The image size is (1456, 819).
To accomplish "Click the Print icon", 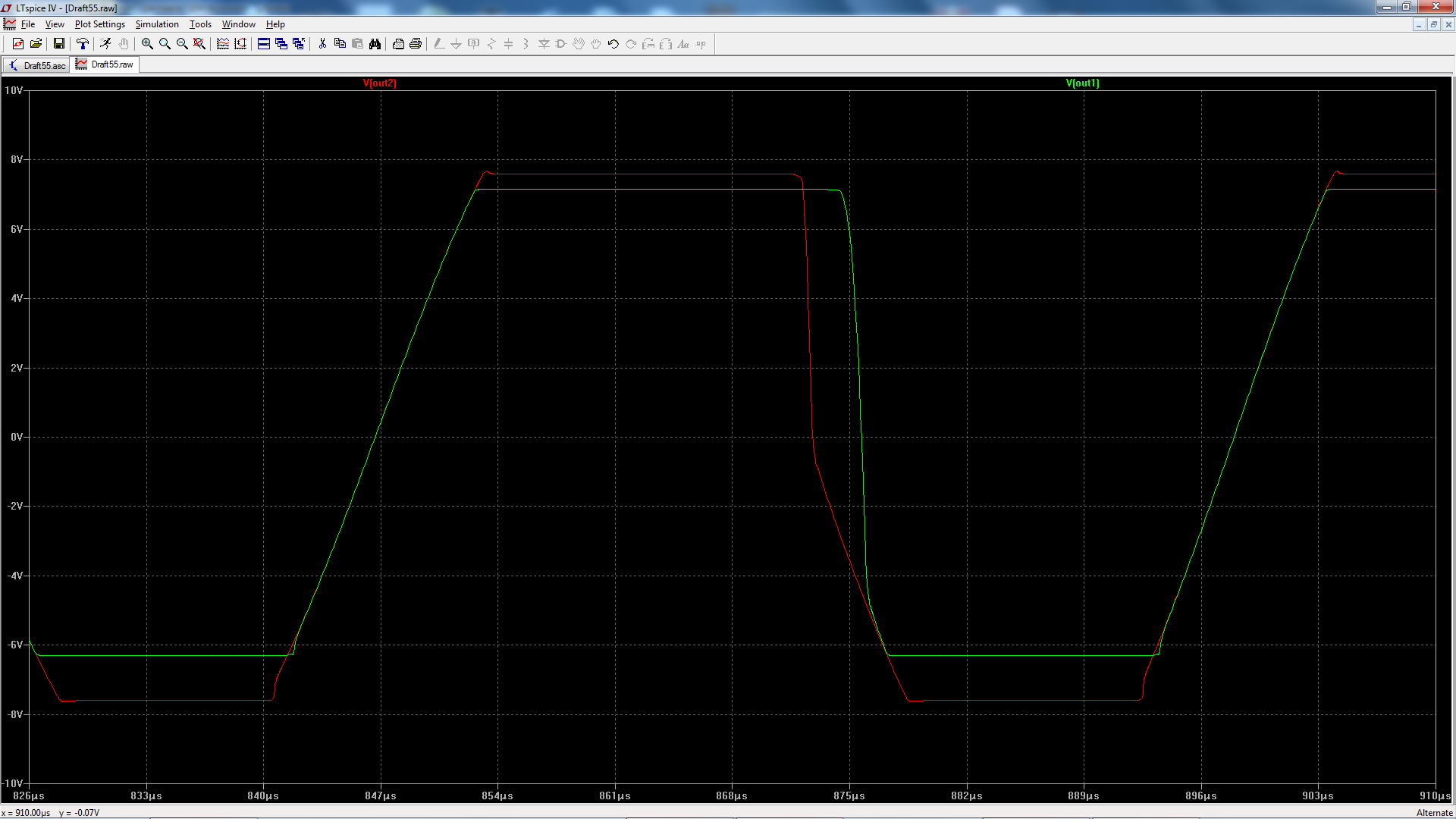I will click(416, 44).
